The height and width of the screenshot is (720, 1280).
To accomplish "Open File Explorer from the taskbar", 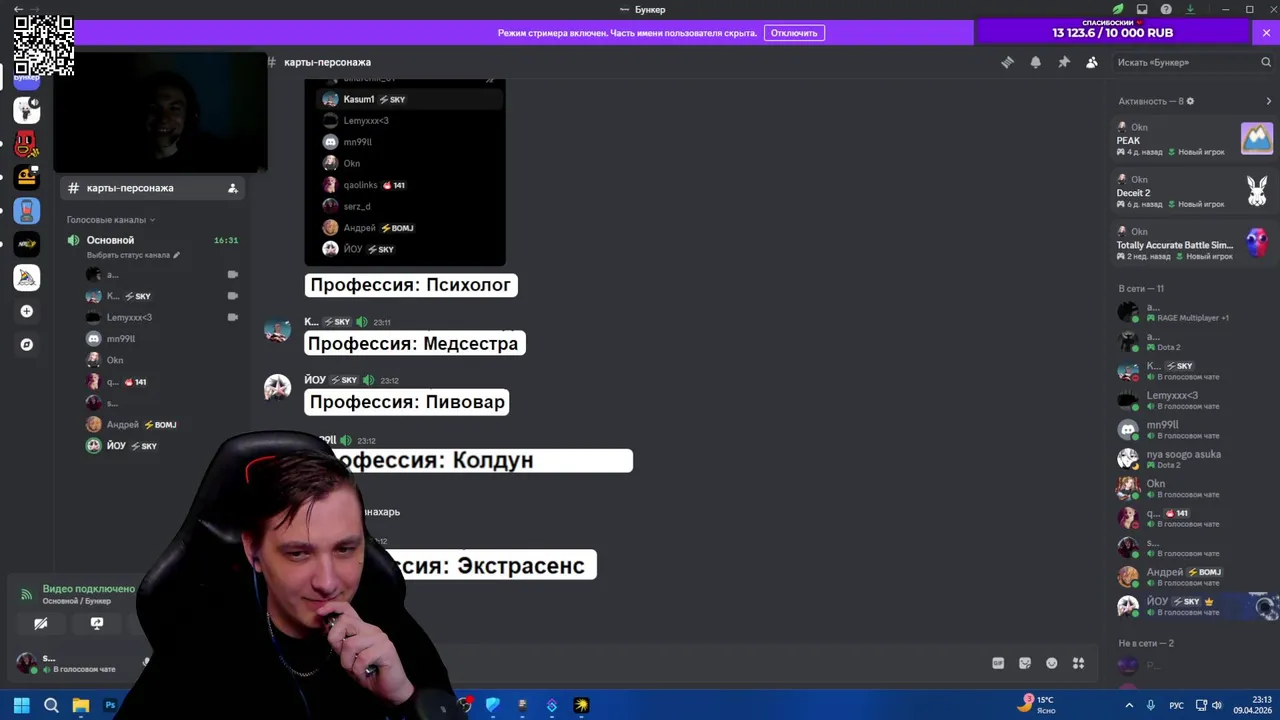I will tap(81, 705).
